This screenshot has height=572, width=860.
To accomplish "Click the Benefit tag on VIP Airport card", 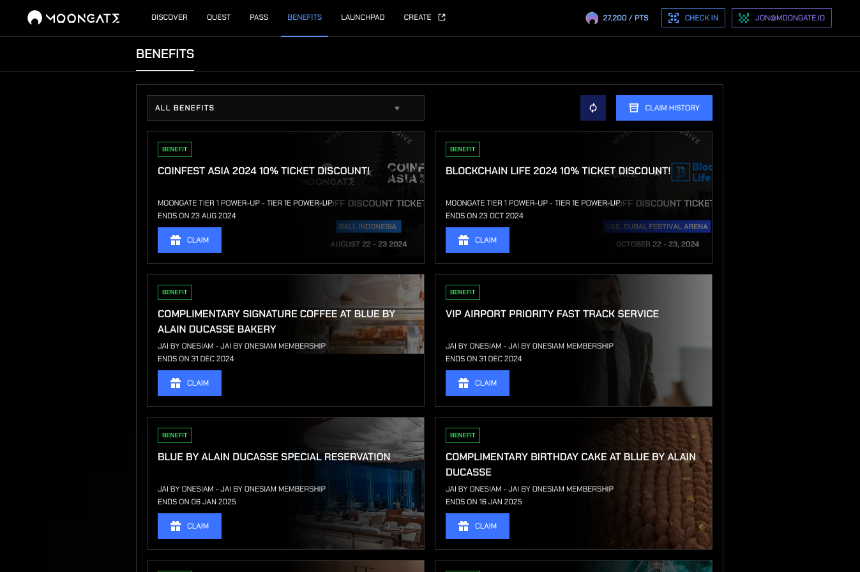I will pyautogui.click(x=462, y=292).
